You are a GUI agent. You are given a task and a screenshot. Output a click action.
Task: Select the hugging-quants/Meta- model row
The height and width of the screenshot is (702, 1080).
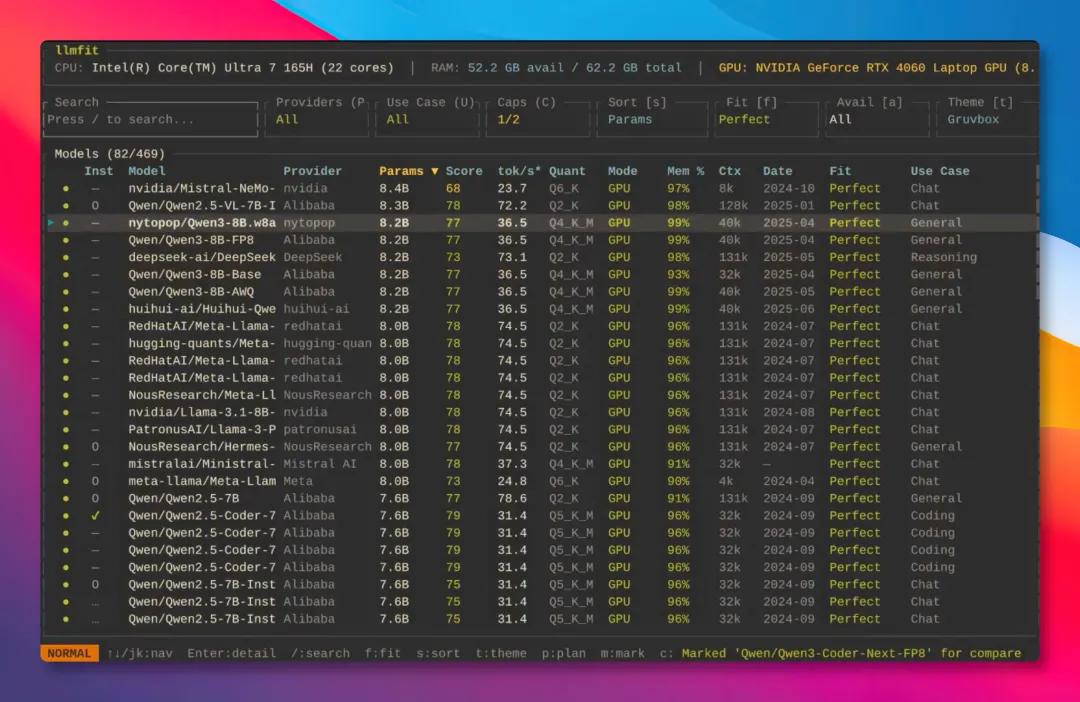(x=541, y=343)
